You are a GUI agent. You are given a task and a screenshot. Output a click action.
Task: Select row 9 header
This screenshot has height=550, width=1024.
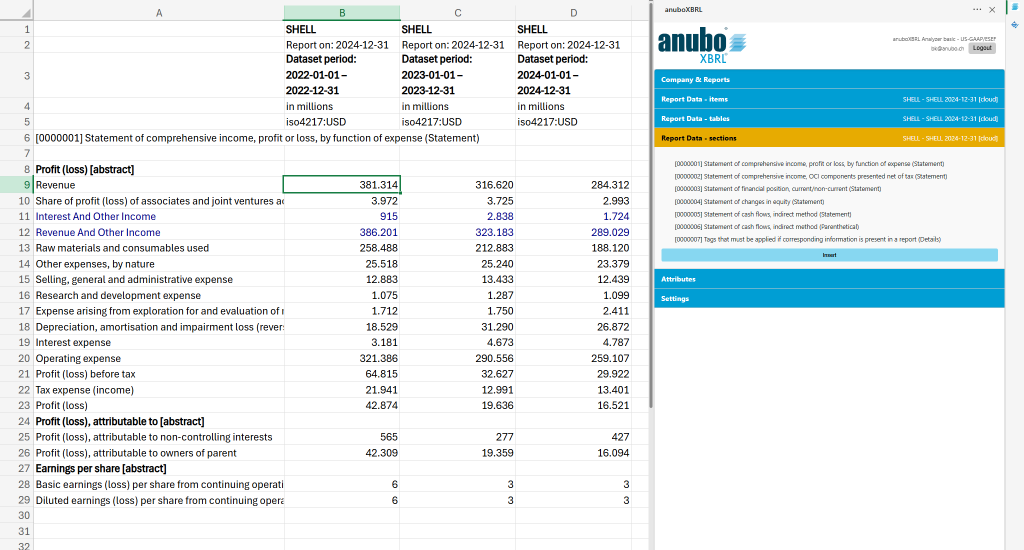pos(17,185)
